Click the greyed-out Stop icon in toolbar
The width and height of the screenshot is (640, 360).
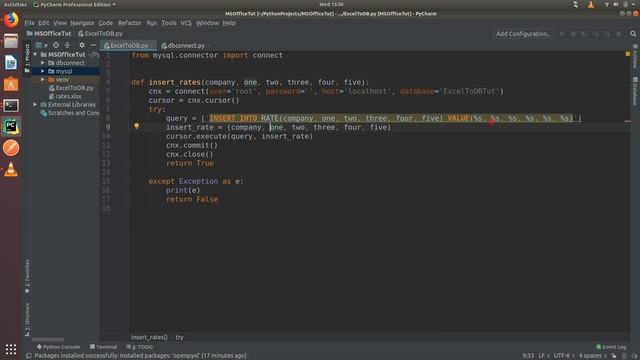pyautogui.click(x=619, y=34)
